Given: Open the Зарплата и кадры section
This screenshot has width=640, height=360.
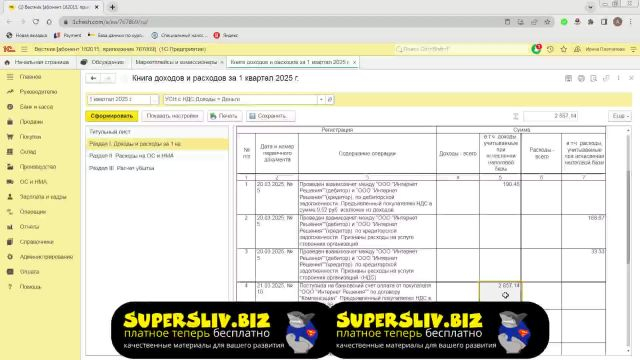Looking at the screenshot, I should 42,197.
